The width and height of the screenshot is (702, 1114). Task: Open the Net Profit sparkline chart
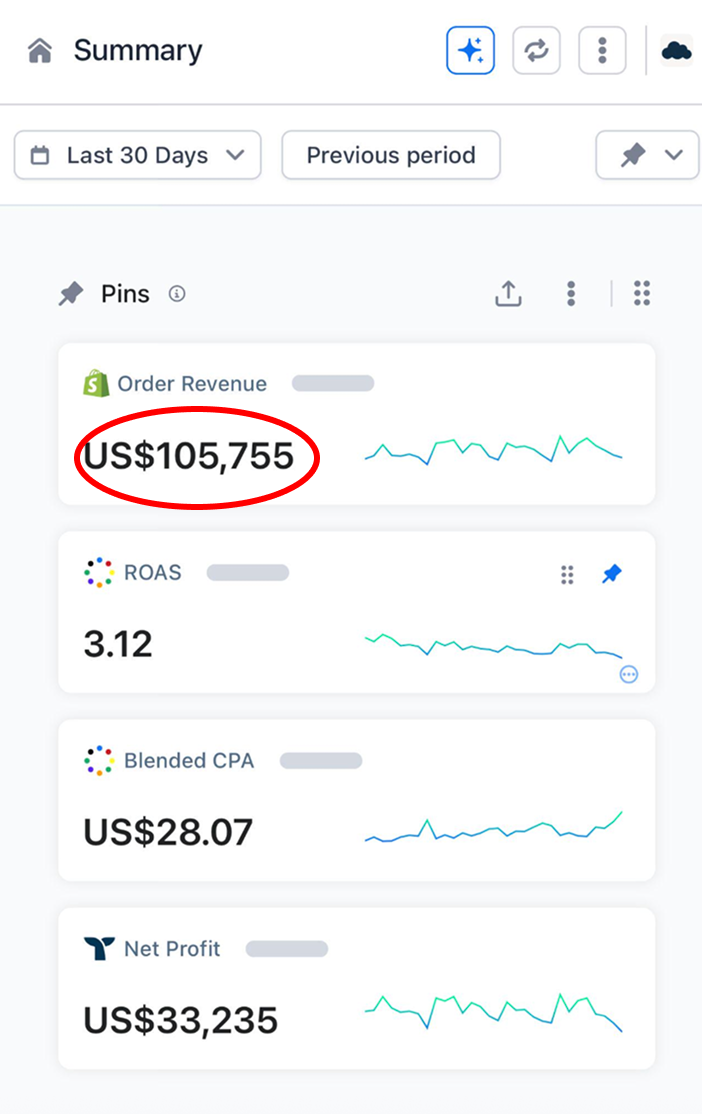point(493,1012)
